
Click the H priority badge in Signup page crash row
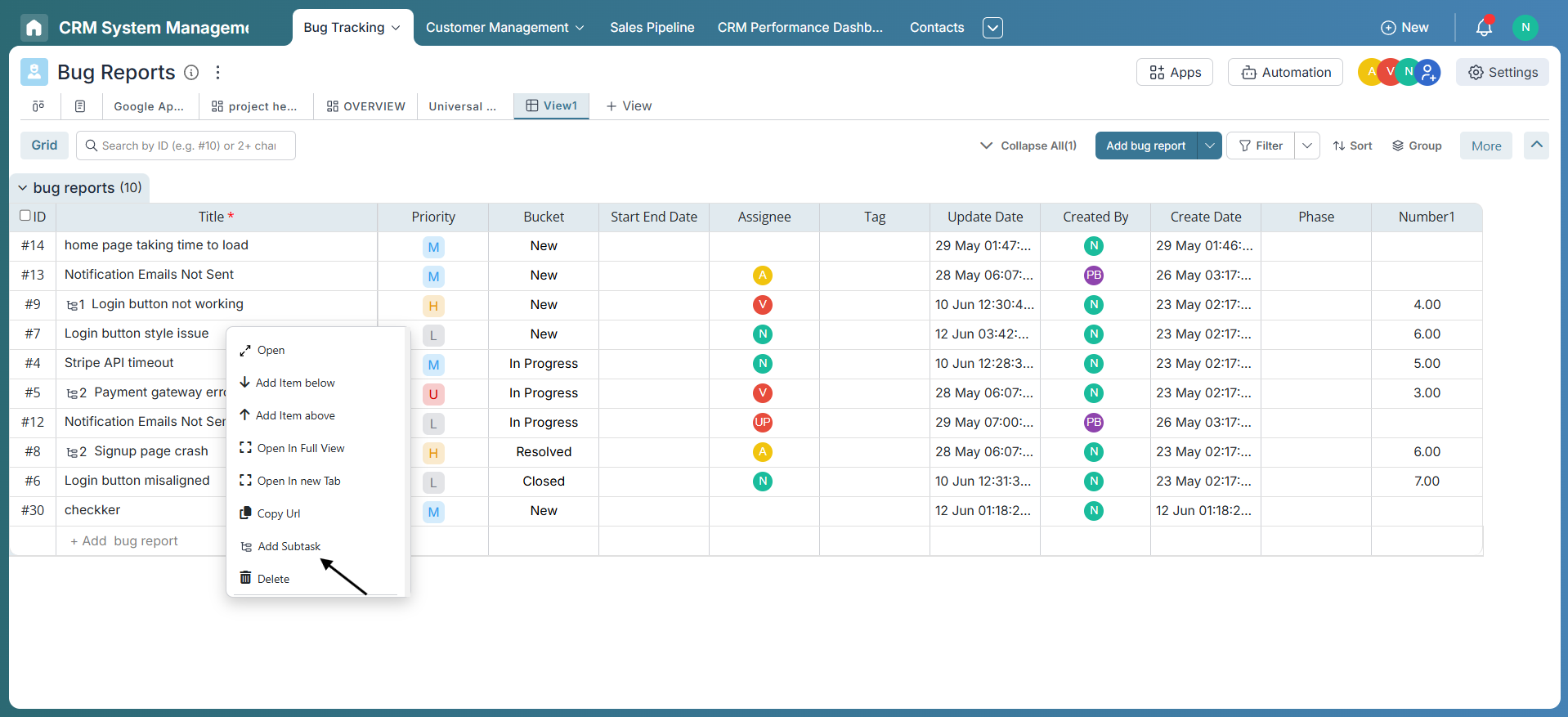pyautogui.click(x=433, y=453)
